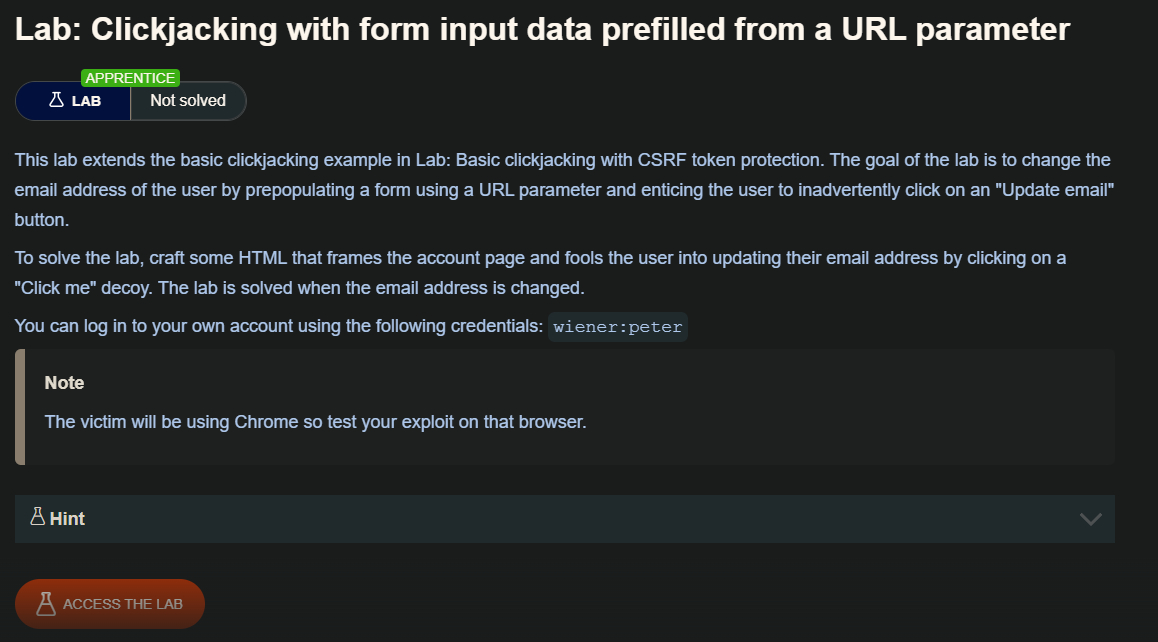
Task: Click the wiener:peter credentials code
Action: pos(618,327)
